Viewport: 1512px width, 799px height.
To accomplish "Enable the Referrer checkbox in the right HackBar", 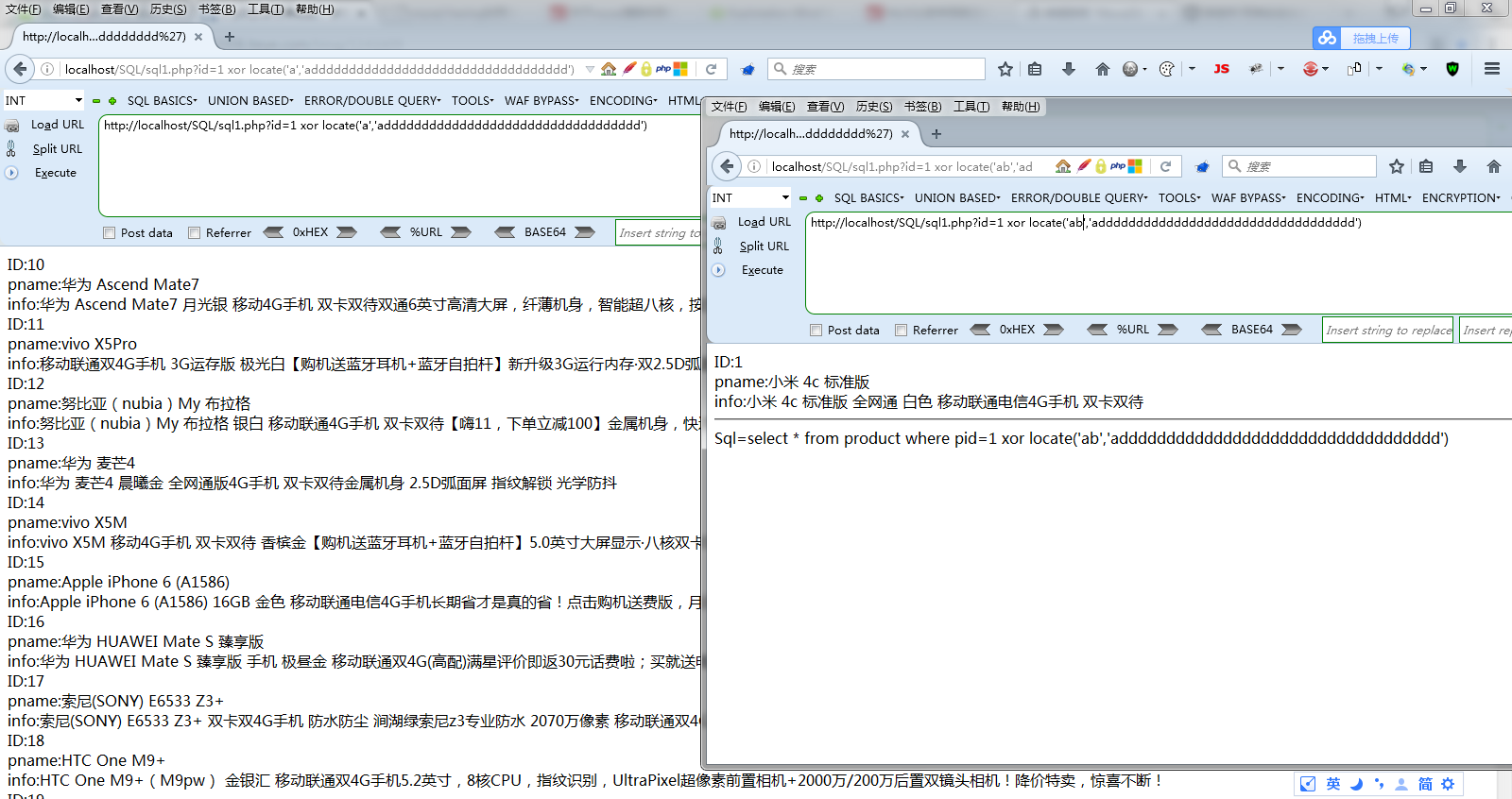I will [901, 331].
